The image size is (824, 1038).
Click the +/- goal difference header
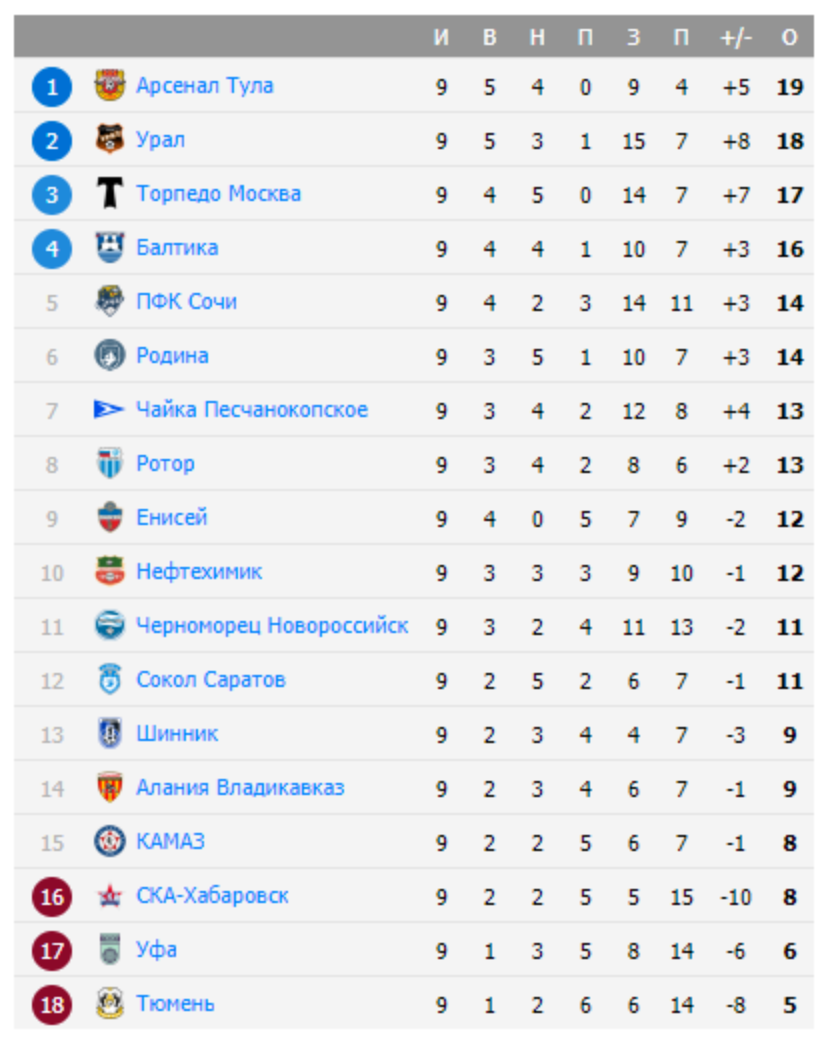735,38
